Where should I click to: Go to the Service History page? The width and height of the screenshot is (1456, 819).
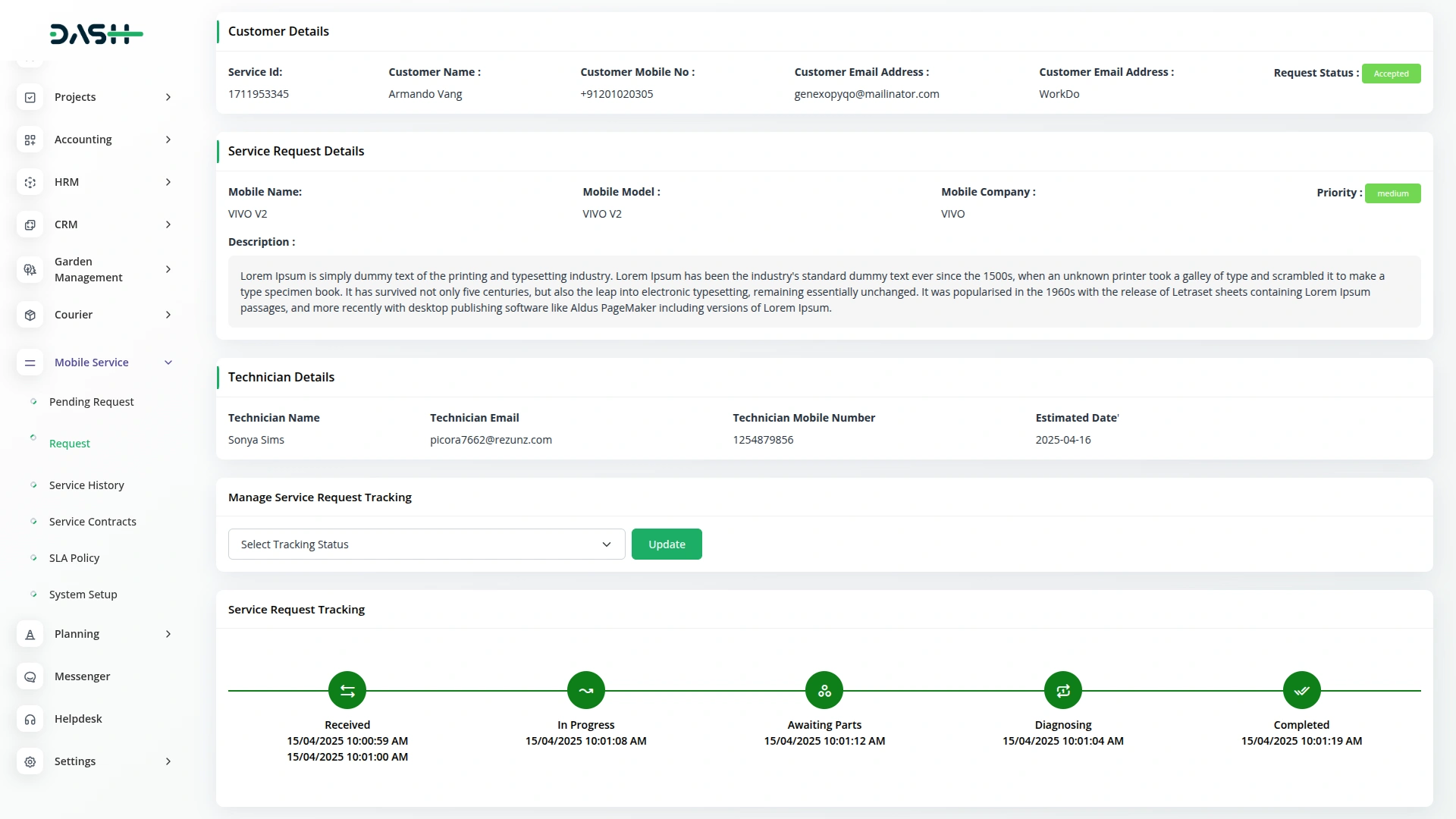tap(86, 485)
